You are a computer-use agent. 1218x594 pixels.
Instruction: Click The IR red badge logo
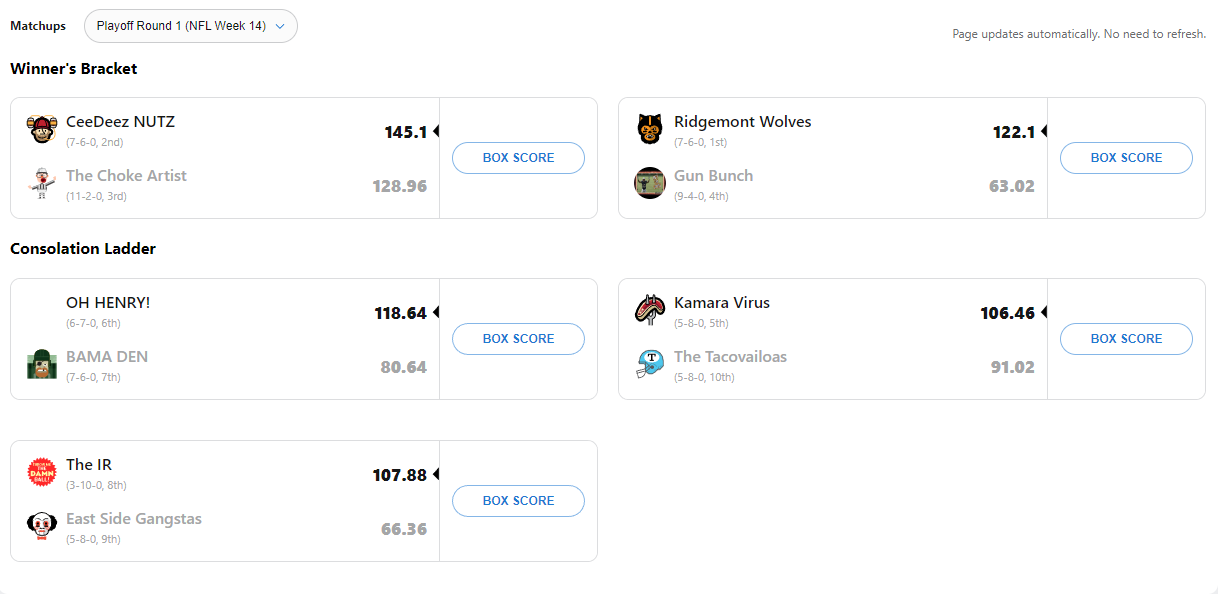(x=41, y=472)
